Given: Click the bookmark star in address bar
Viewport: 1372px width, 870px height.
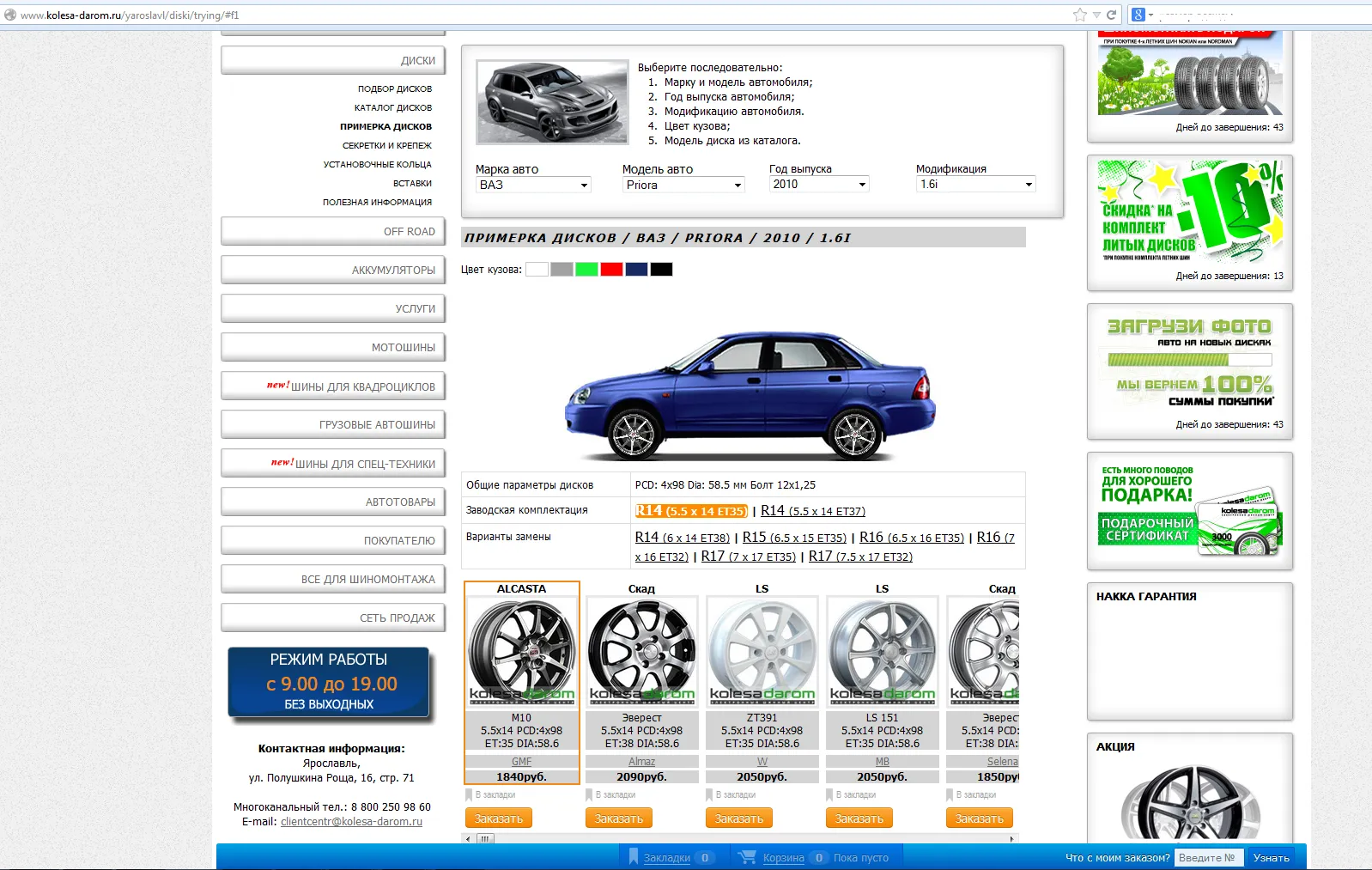Looking at the screenshot, I should click(x=1079, y=15).
